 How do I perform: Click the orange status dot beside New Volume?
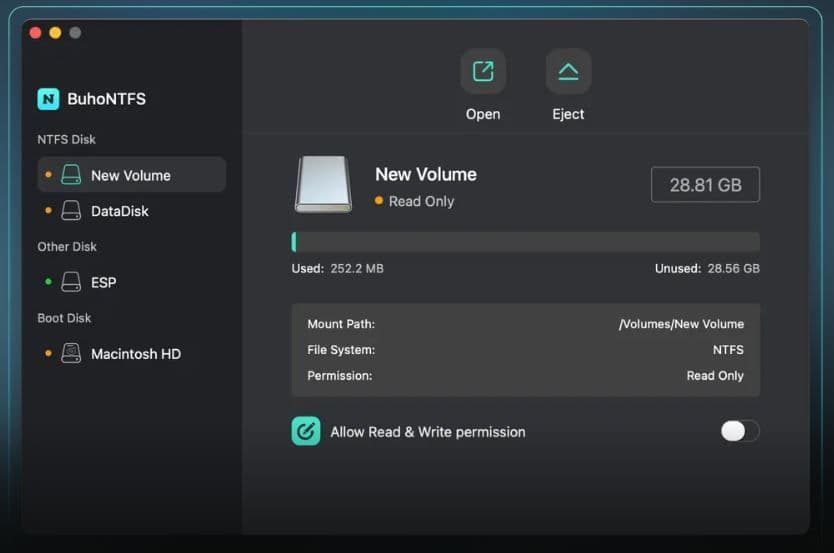[48, 174]
